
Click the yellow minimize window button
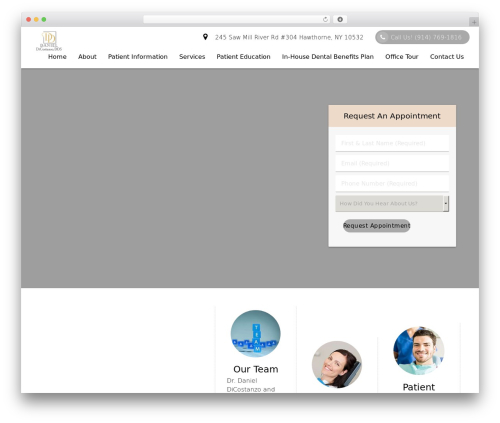[36, 19]
